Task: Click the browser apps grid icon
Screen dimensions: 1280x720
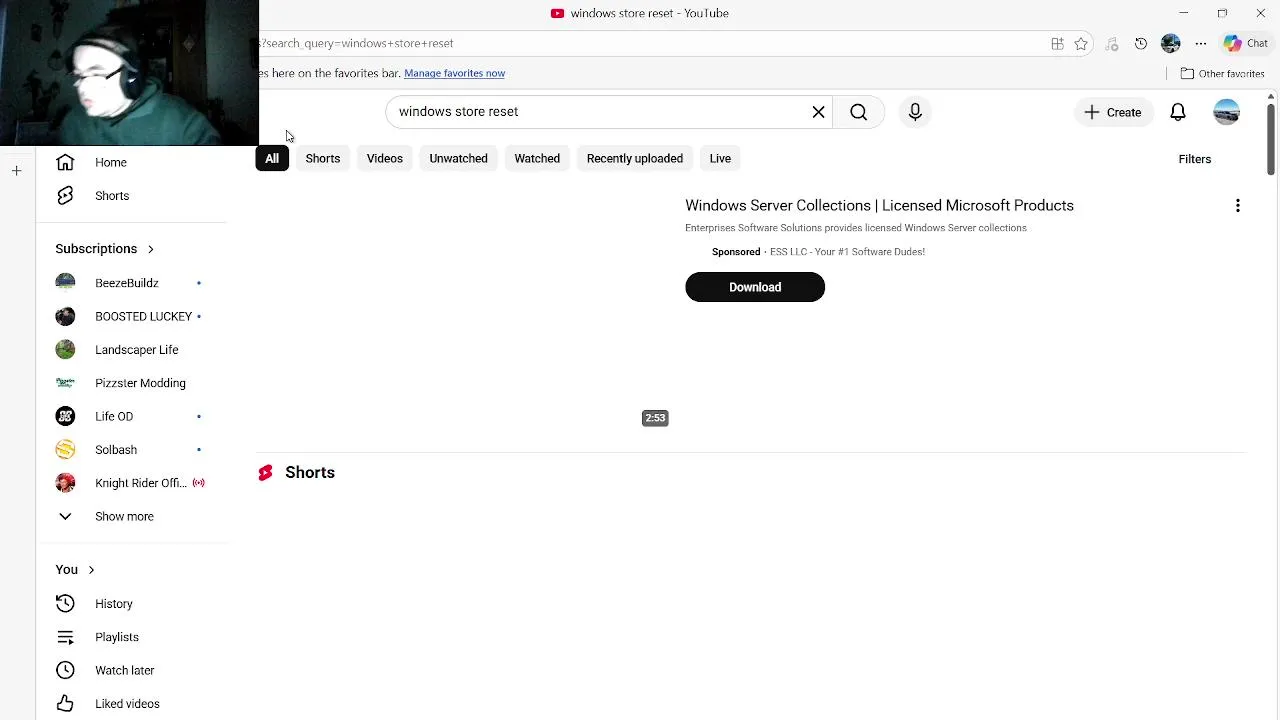Action: (1057, 43)
